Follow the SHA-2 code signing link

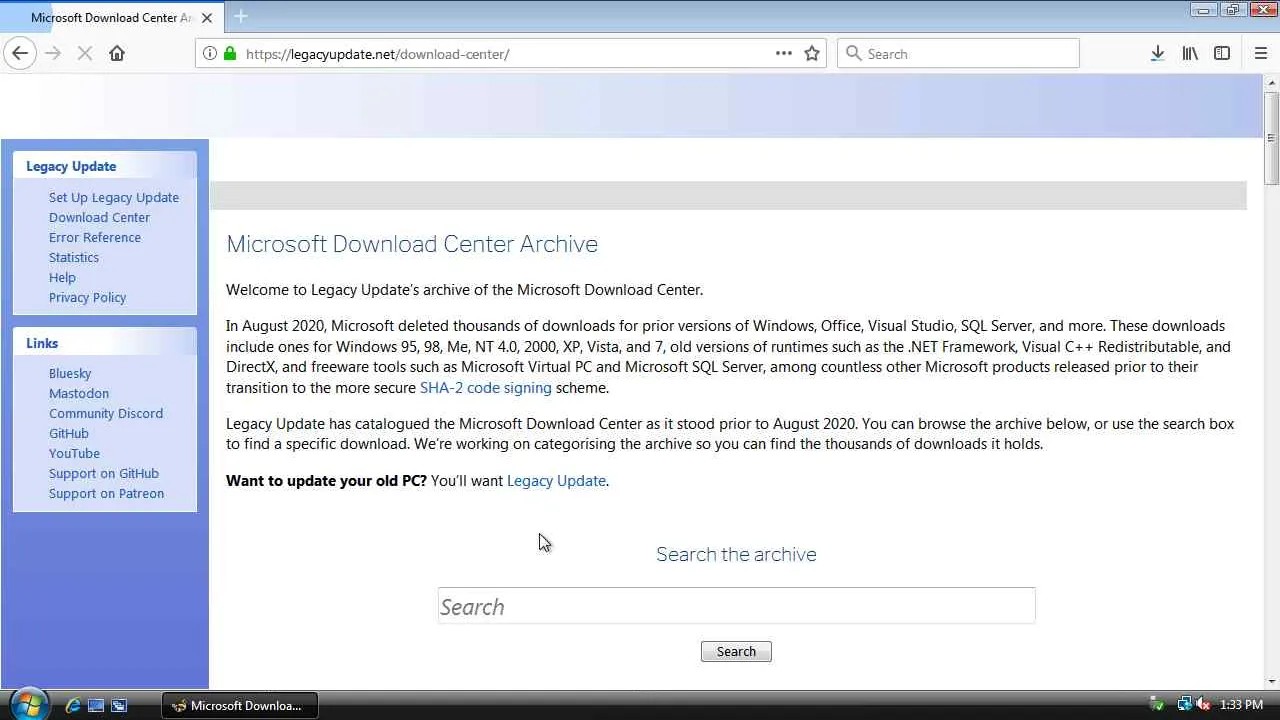pyautogui.click(x=486, y=388)
